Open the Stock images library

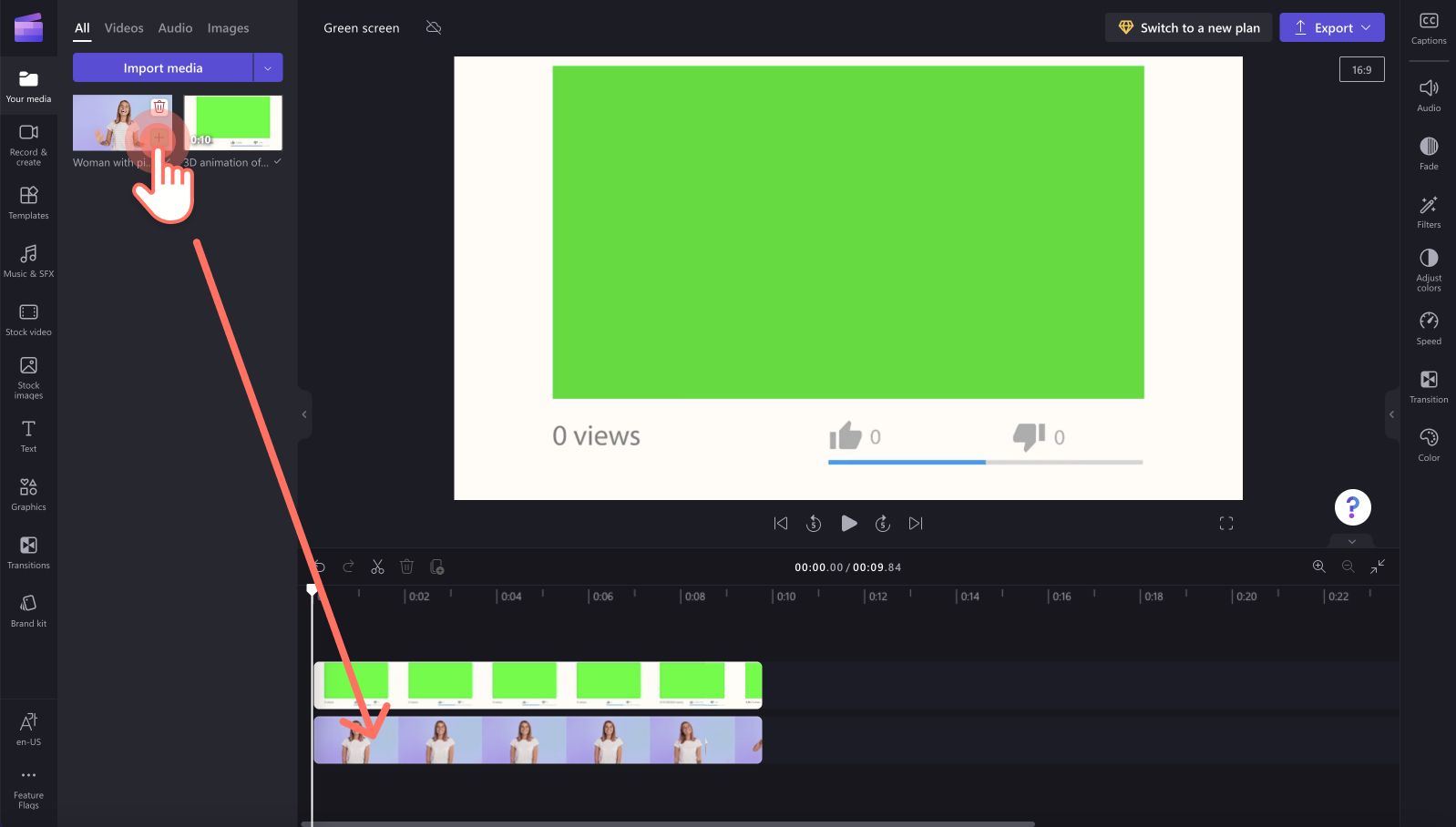(x=28, y=377)
